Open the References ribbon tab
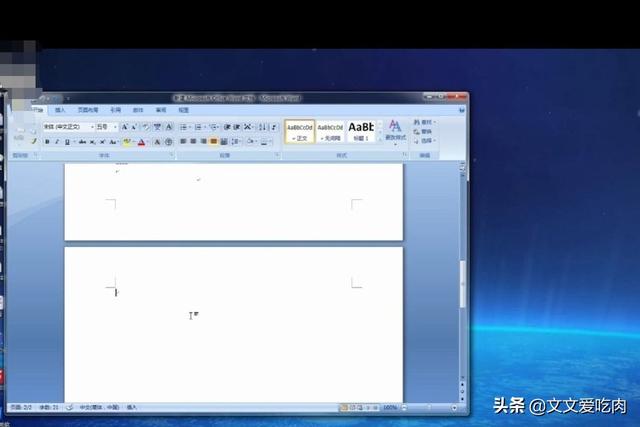 (116, 110)
